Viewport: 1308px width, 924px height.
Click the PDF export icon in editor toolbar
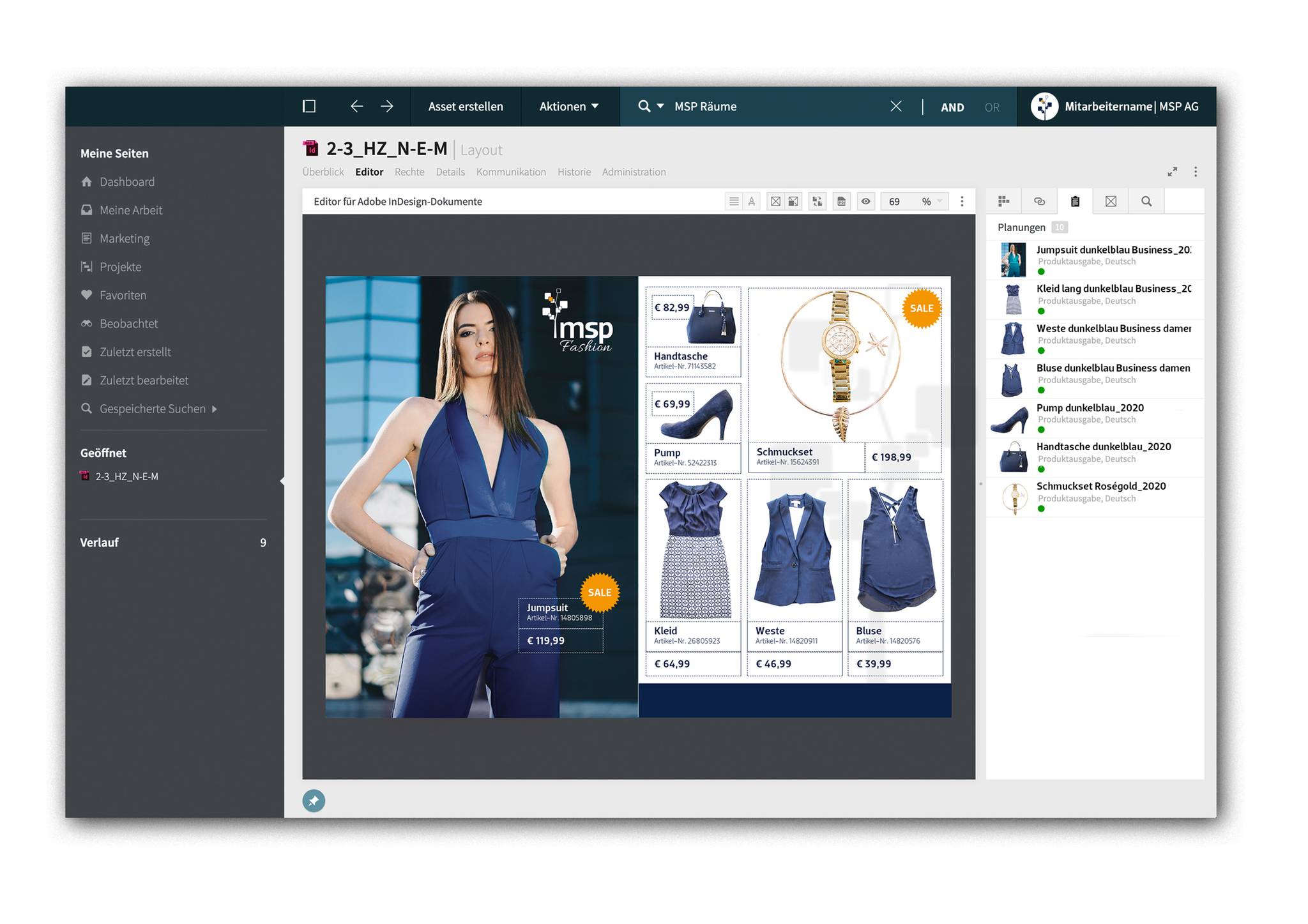point(841,202)
